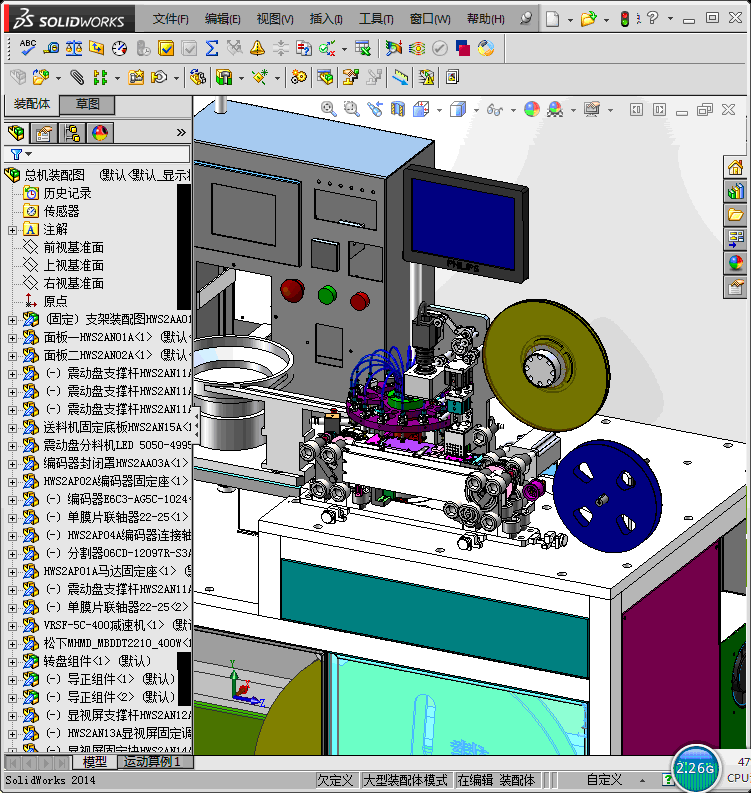Activate the Section View tool
The image size is (751, 793).
point(398,109)
